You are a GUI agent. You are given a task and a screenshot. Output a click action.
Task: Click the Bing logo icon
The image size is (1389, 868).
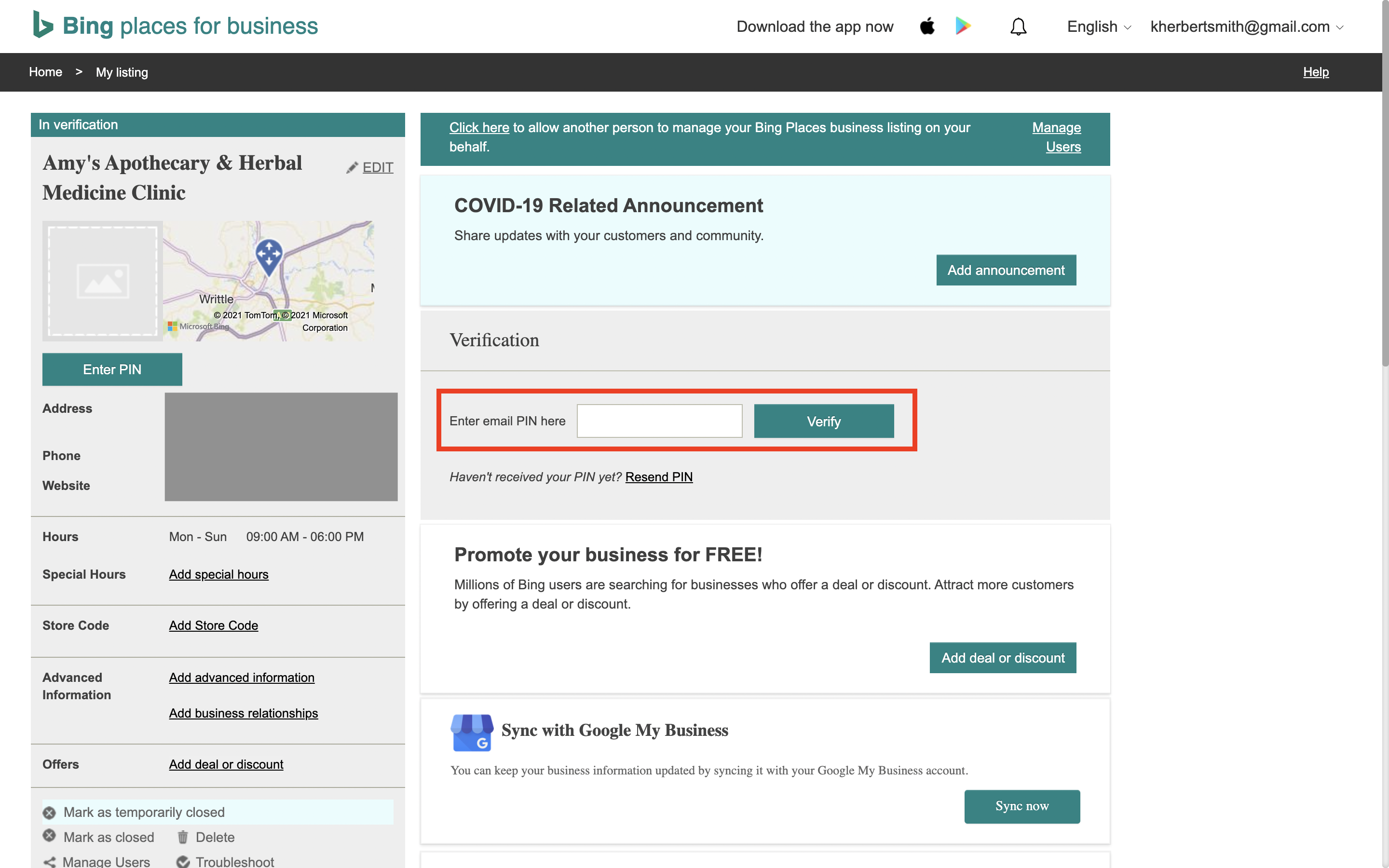coord(43,25)
